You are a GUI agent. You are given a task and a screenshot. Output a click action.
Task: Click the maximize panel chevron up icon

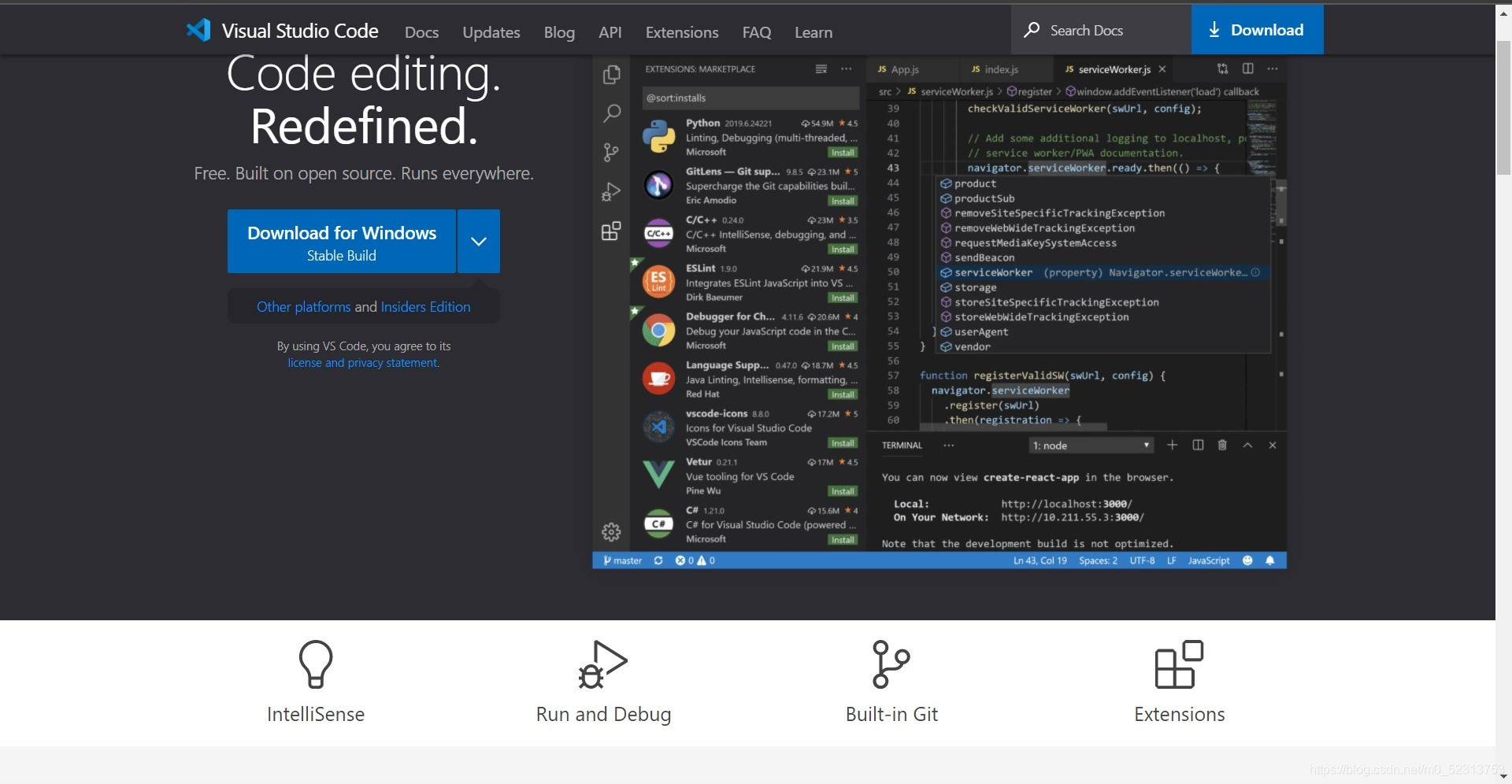click(x=1247, y=445)
